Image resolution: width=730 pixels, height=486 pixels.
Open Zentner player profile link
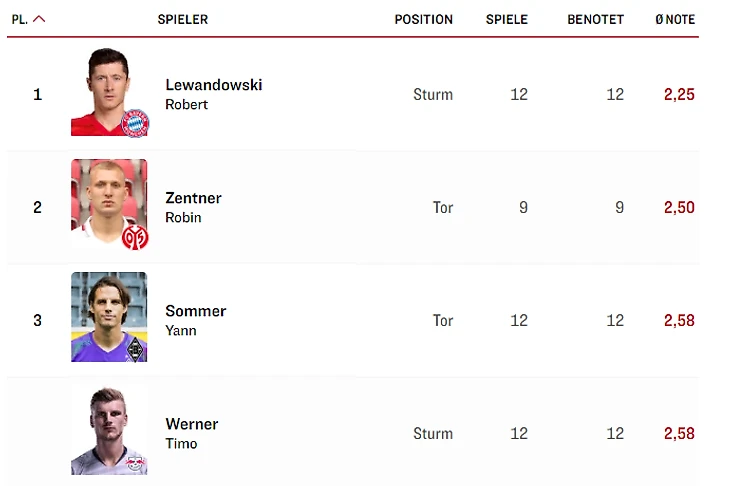point(193,199)
